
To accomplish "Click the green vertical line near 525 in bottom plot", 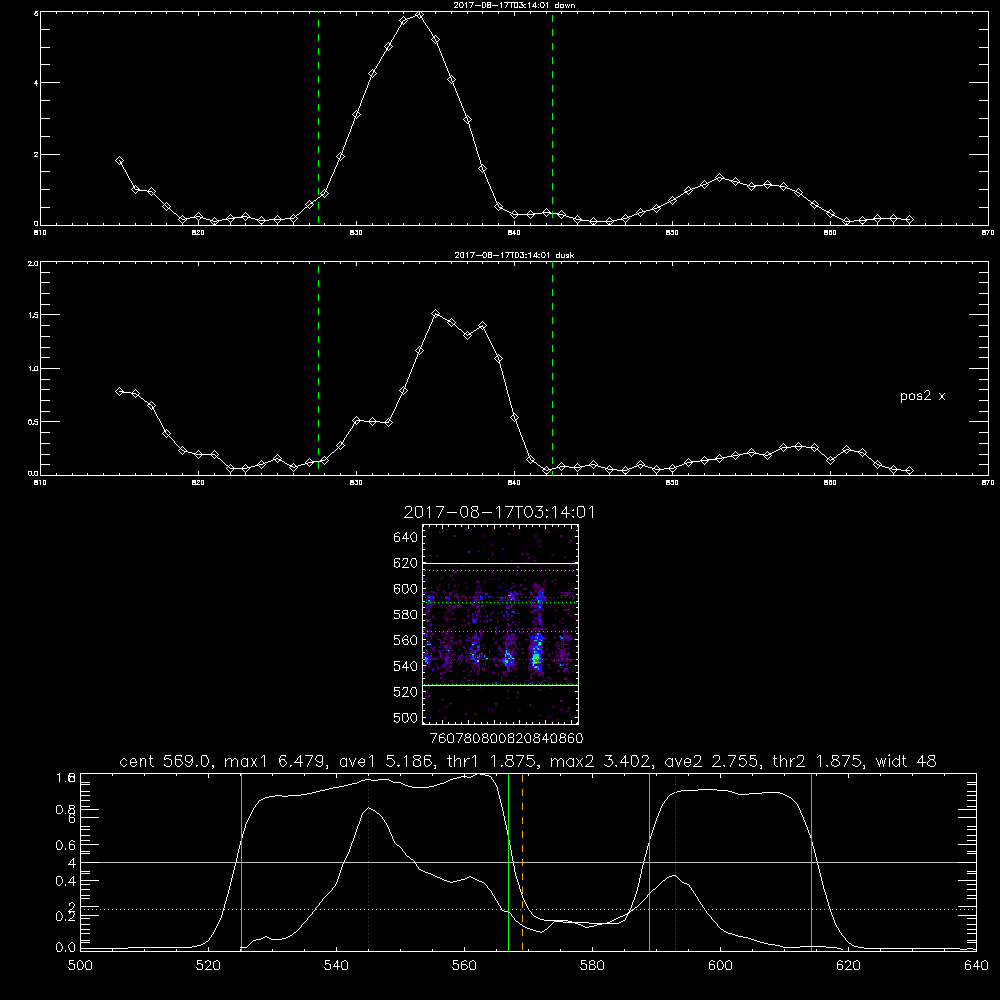I will tap(241, 861).
